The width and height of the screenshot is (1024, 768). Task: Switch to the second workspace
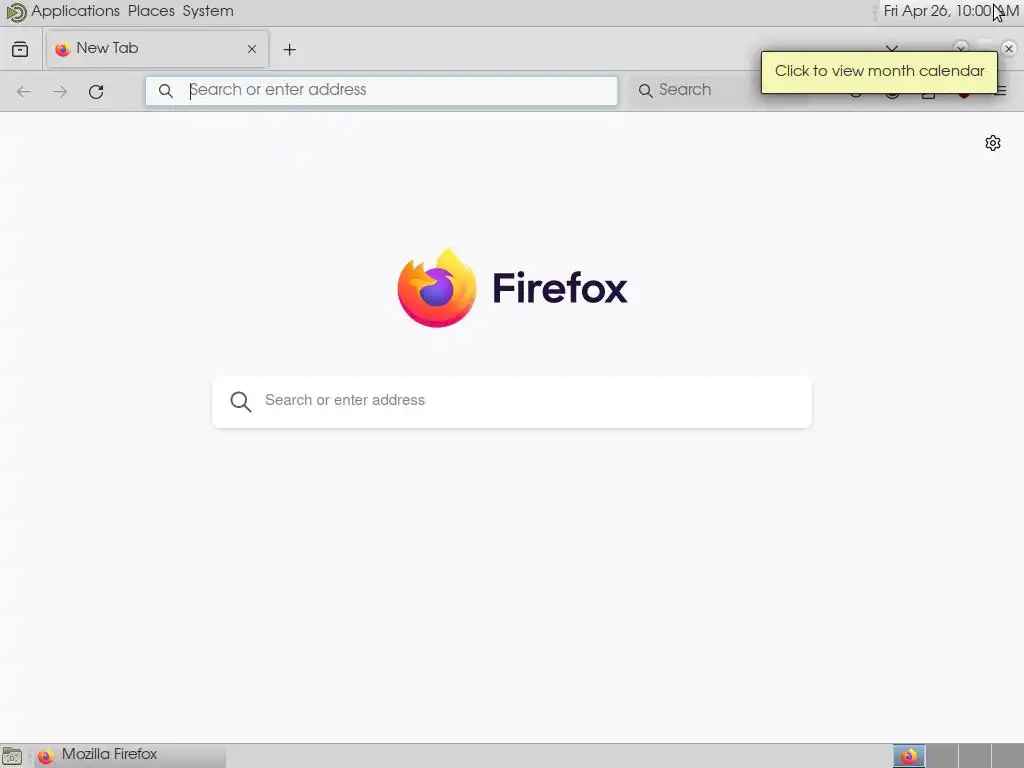click(x=942, y=756)
